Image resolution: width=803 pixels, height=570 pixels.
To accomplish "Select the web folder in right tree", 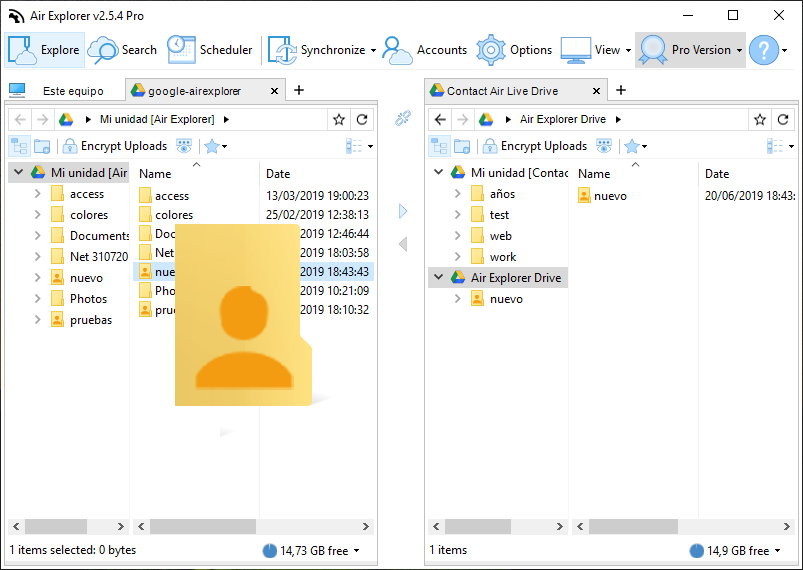I will tap(491, 236).
